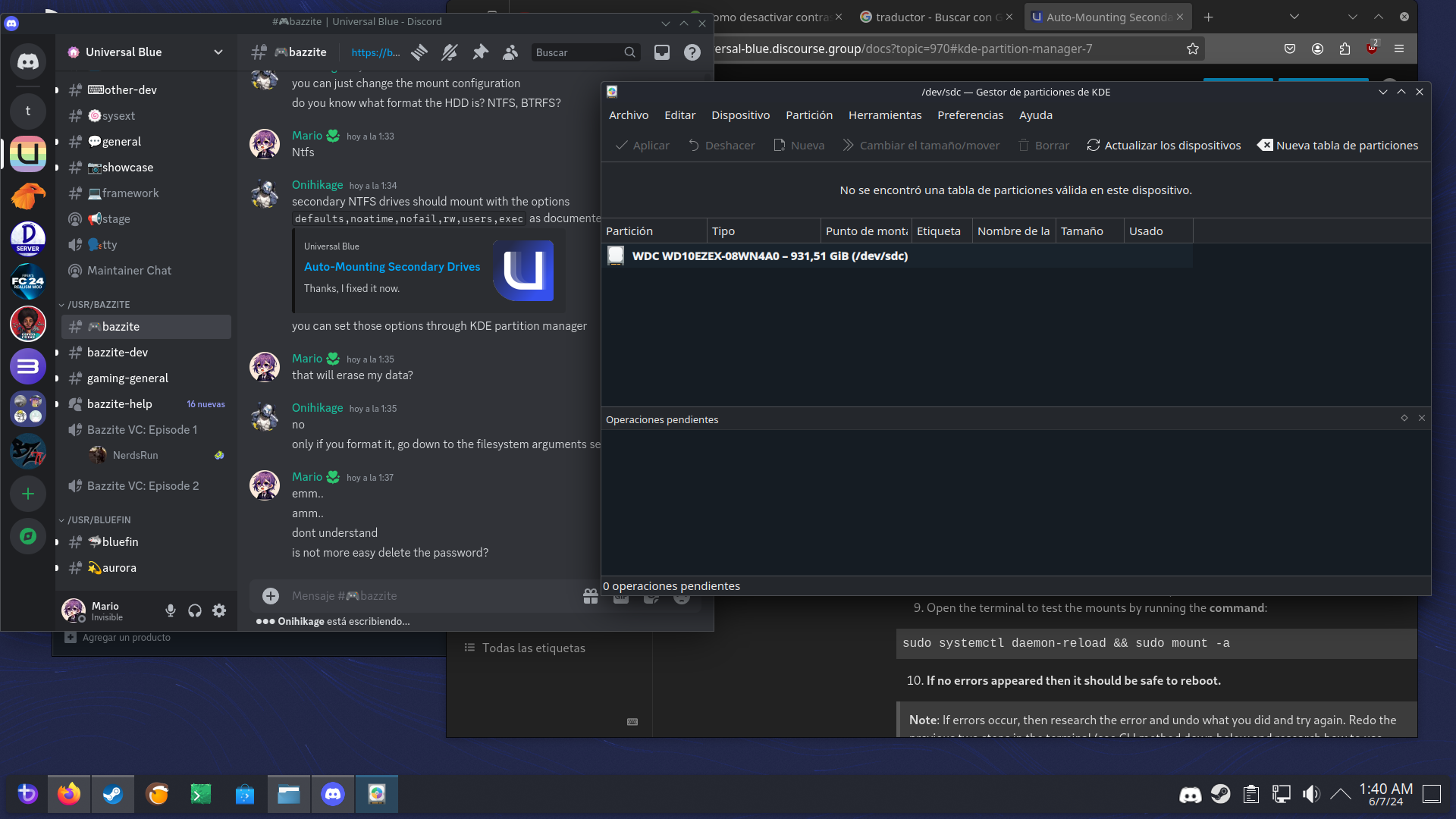This screenshot has height=819, width=1456.
Task: Open the Herramientas menu
Action: (885, 115)
